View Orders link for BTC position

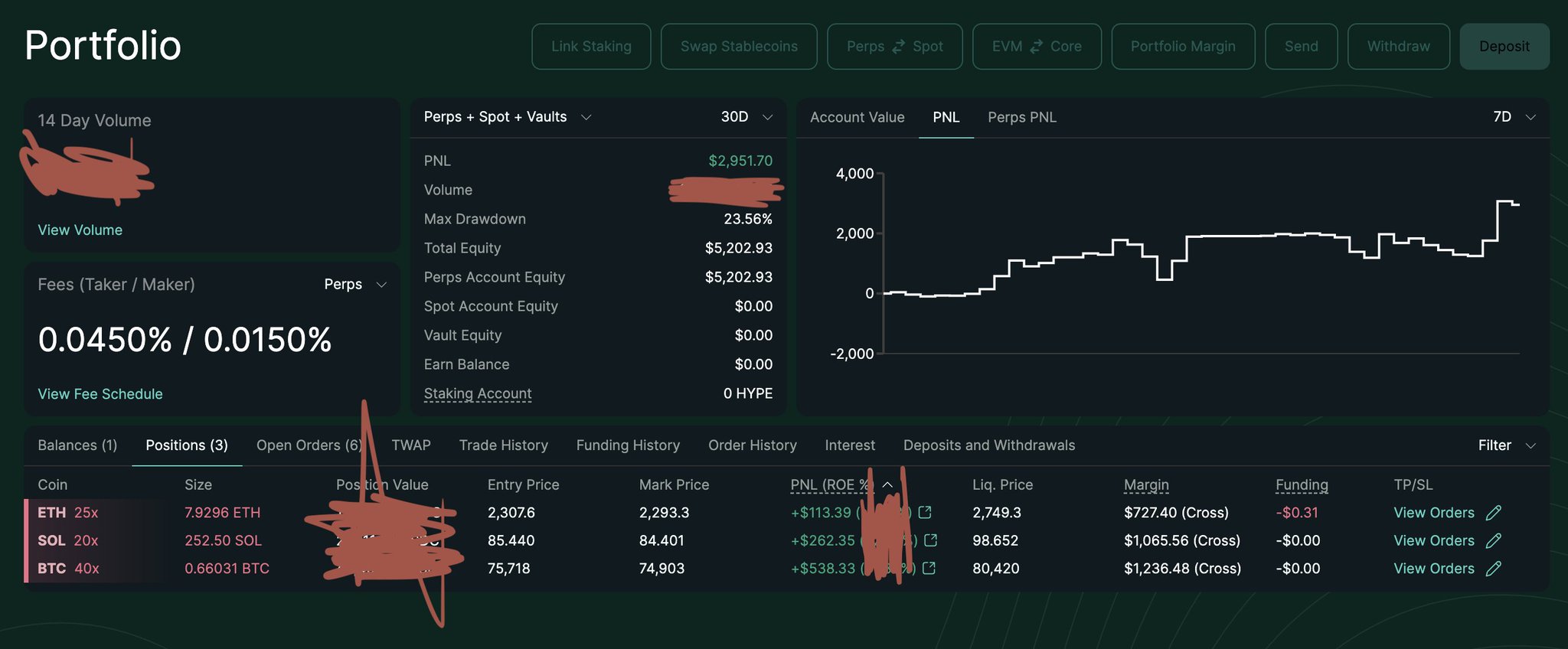tap(1434, 569)
